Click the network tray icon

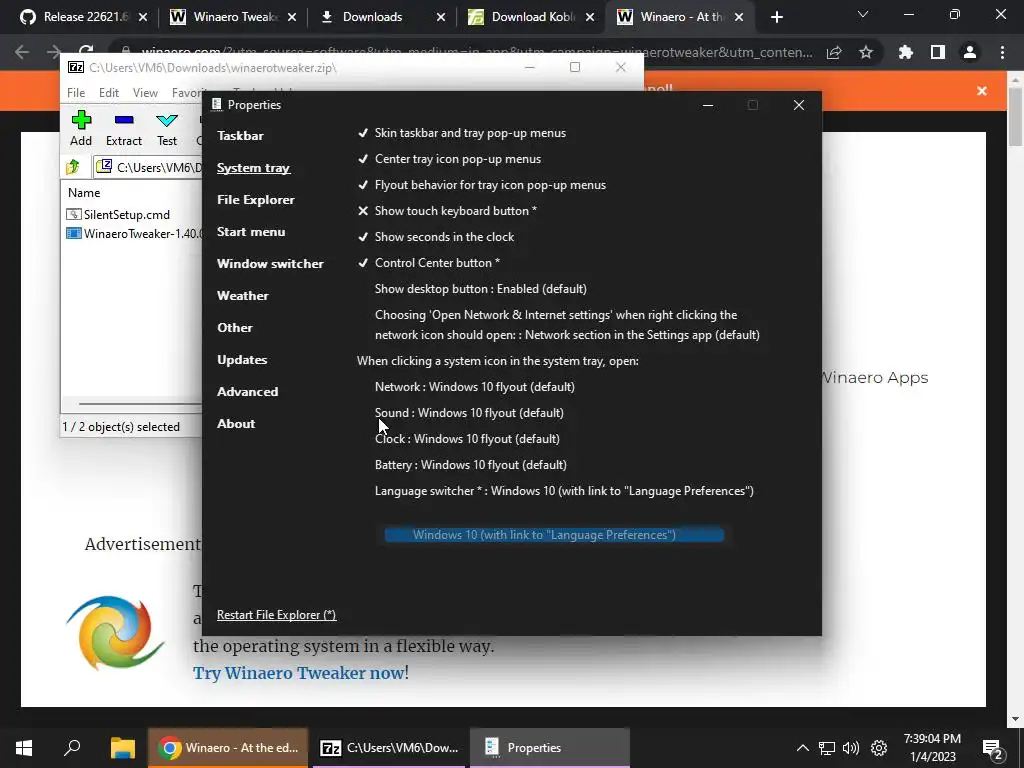[x=827, y=748]
